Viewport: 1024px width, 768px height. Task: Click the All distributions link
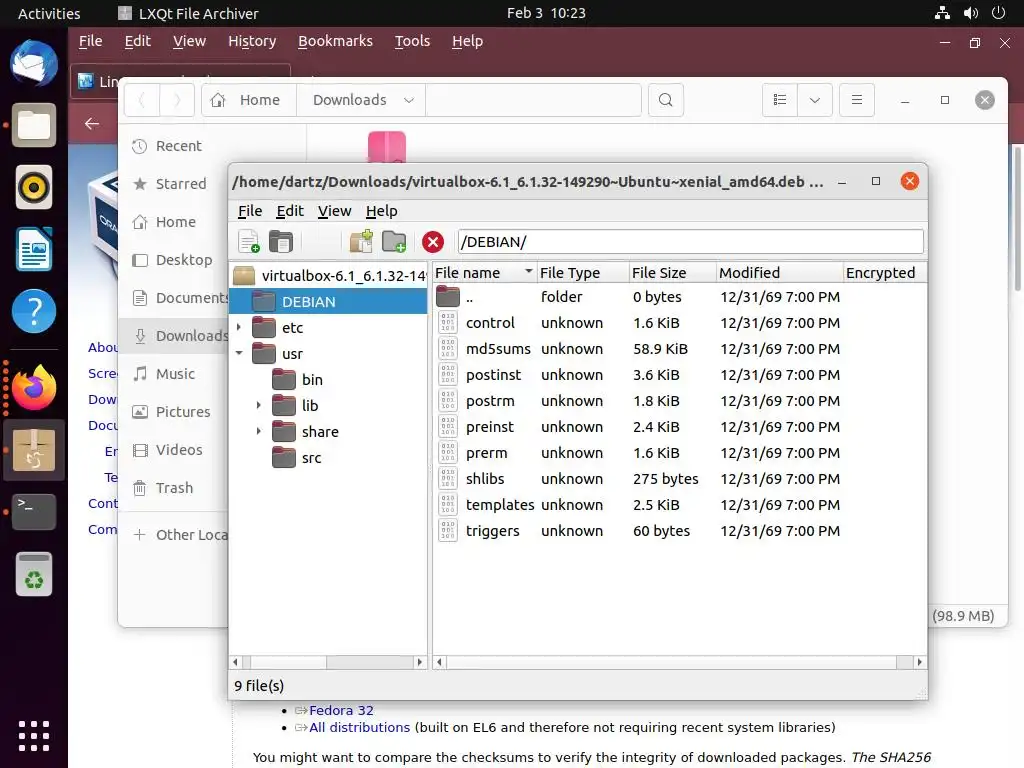pos(359,728)
